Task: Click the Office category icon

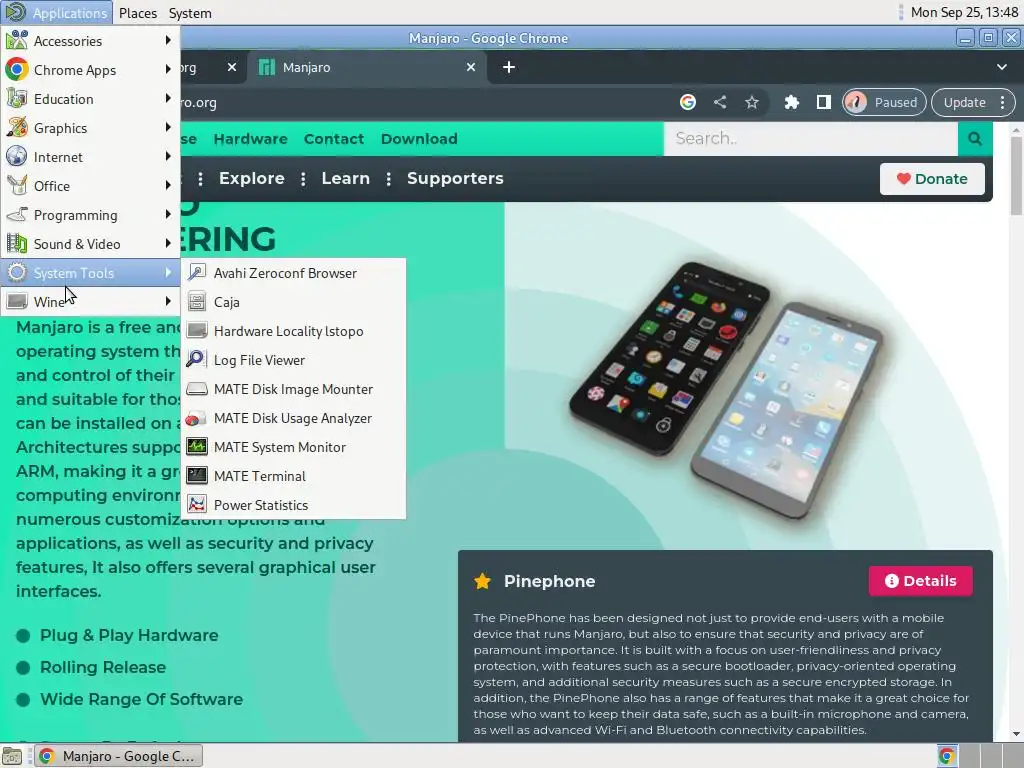Action: [x=17, y=185]
